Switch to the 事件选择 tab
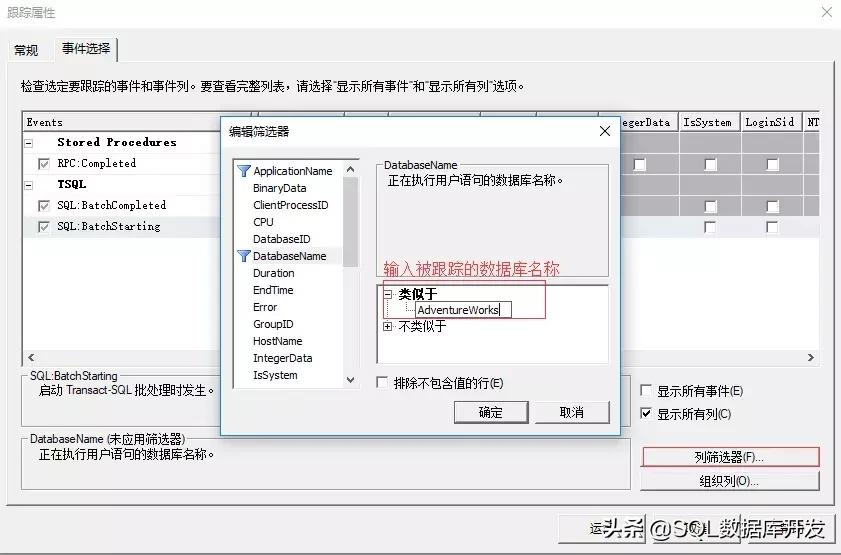This screenshot has height=555, width=841. (86, 49)
